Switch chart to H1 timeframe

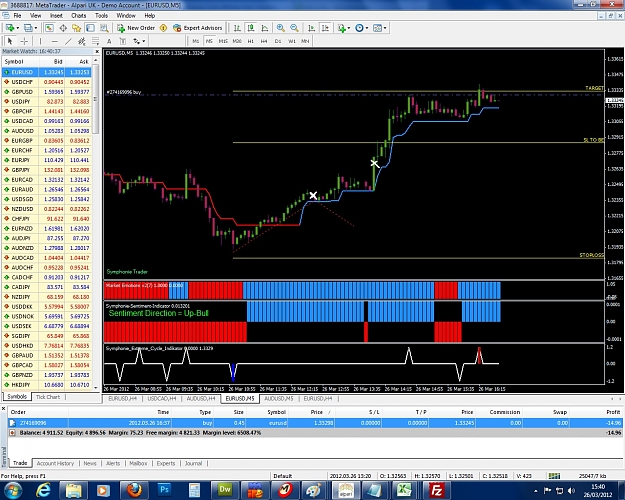[250, 41]
